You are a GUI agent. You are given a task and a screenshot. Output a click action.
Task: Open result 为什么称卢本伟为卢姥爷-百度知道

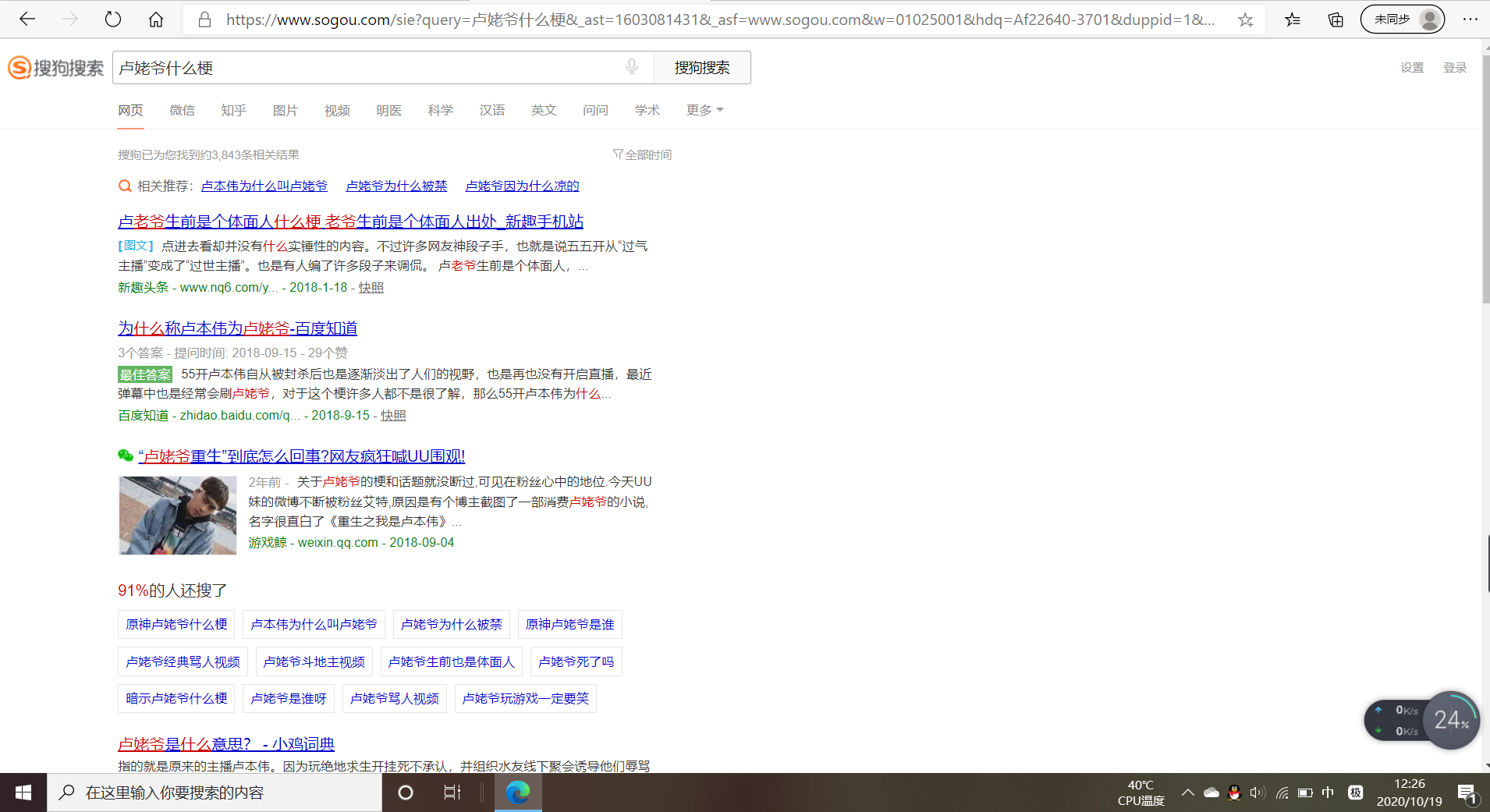(x=238, y=328)
